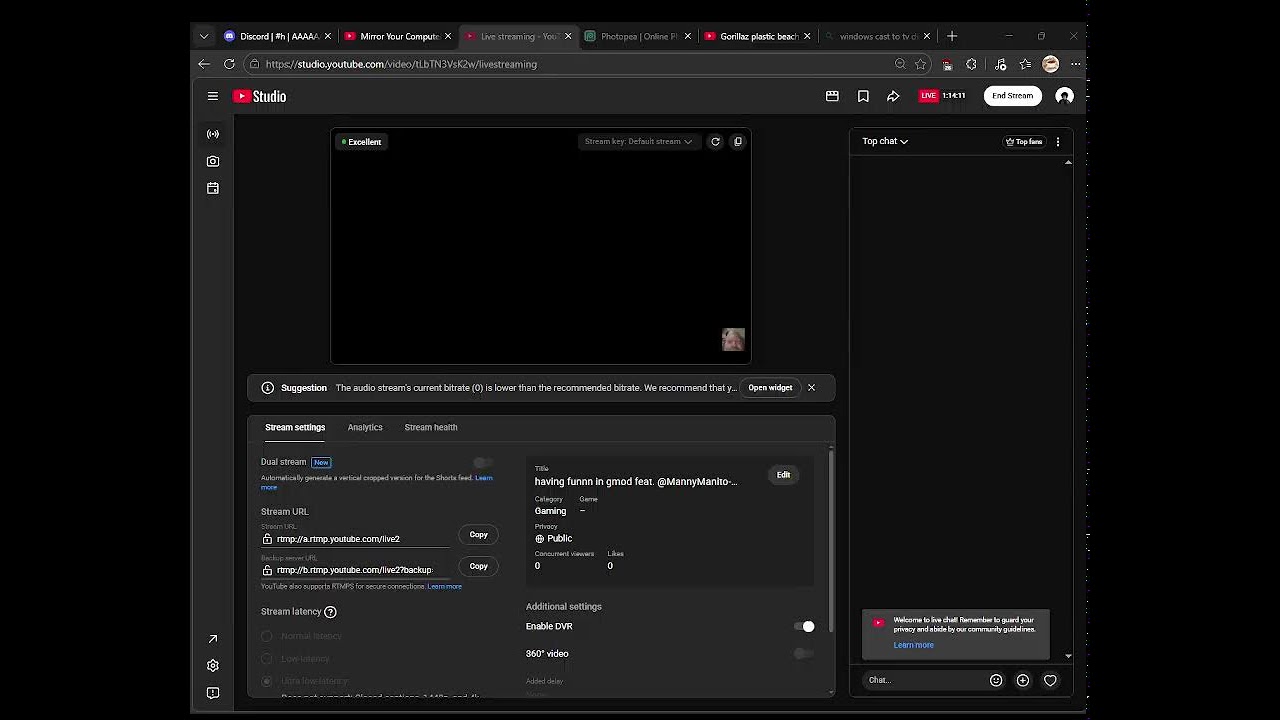
Task: Switch to the Photopea browser tab
Action: click(x=637, y=36)
